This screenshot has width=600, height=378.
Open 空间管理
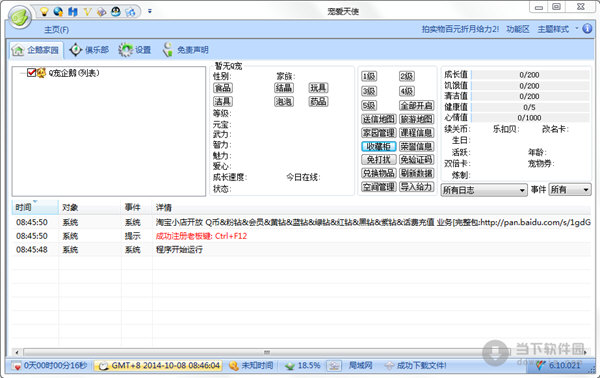(x=379, y=187)
